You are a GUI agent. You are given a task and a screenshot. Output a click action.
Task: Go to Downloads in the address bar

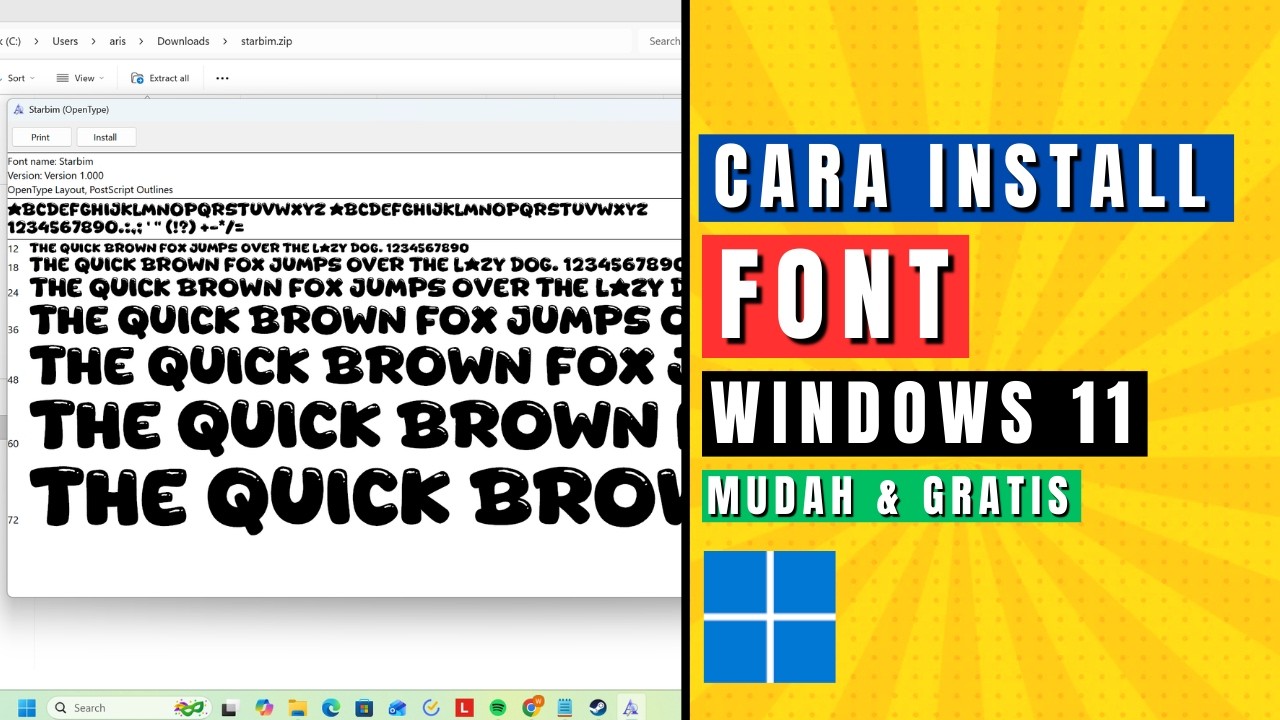[x=183, y=41]
